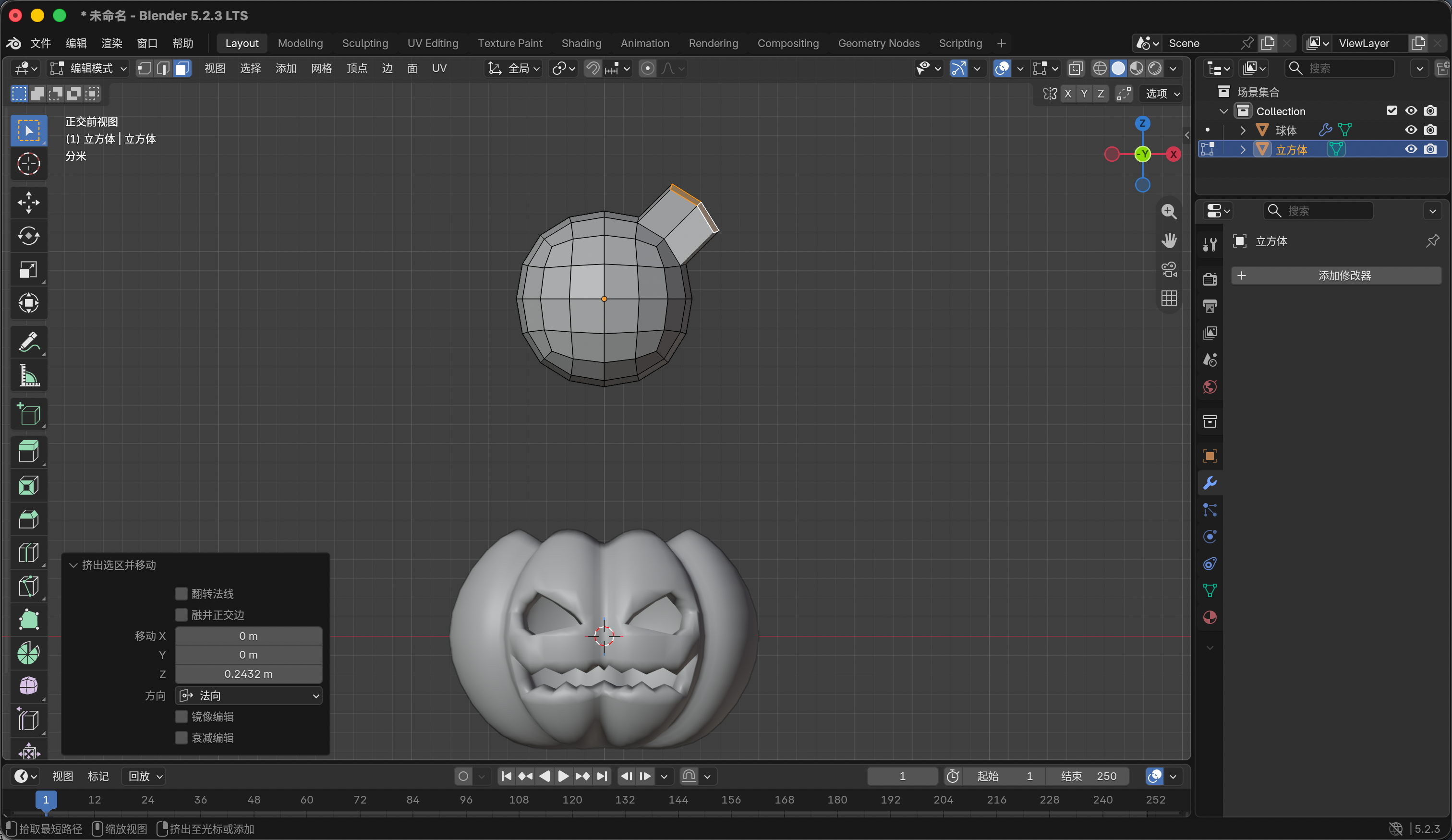The height and width of the screenshot is (840, 1452).
Task: Select the Scale tool
Action: click(28, 270)
